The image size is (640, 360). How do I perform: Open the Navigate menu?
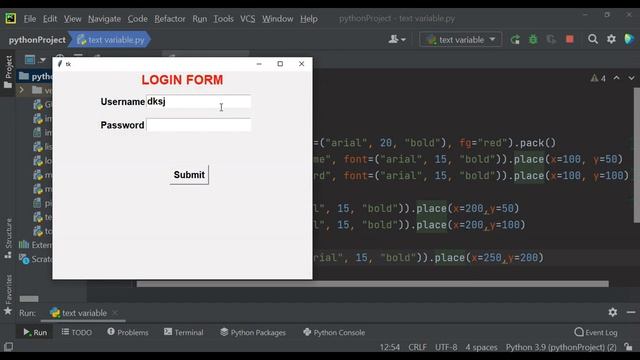tap(104, 19)
